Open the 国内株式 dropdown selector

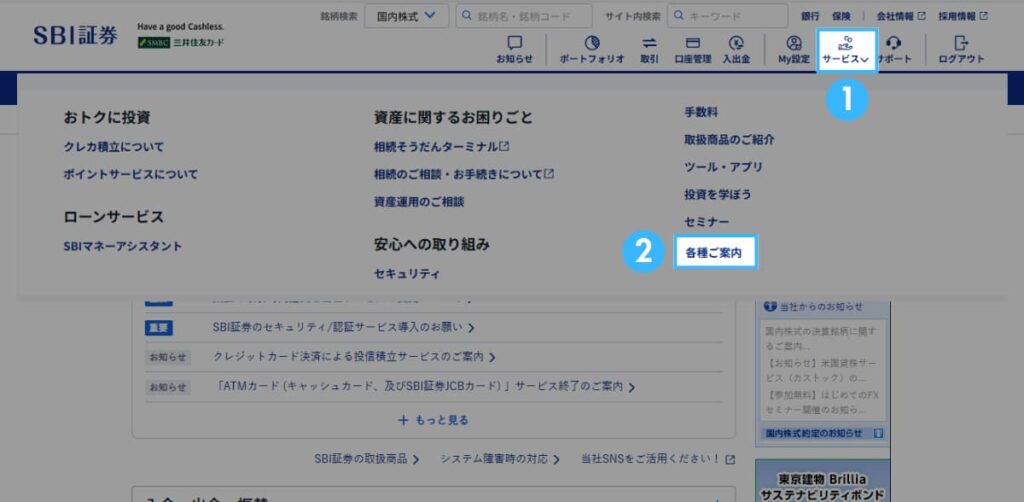coord(406,16)
